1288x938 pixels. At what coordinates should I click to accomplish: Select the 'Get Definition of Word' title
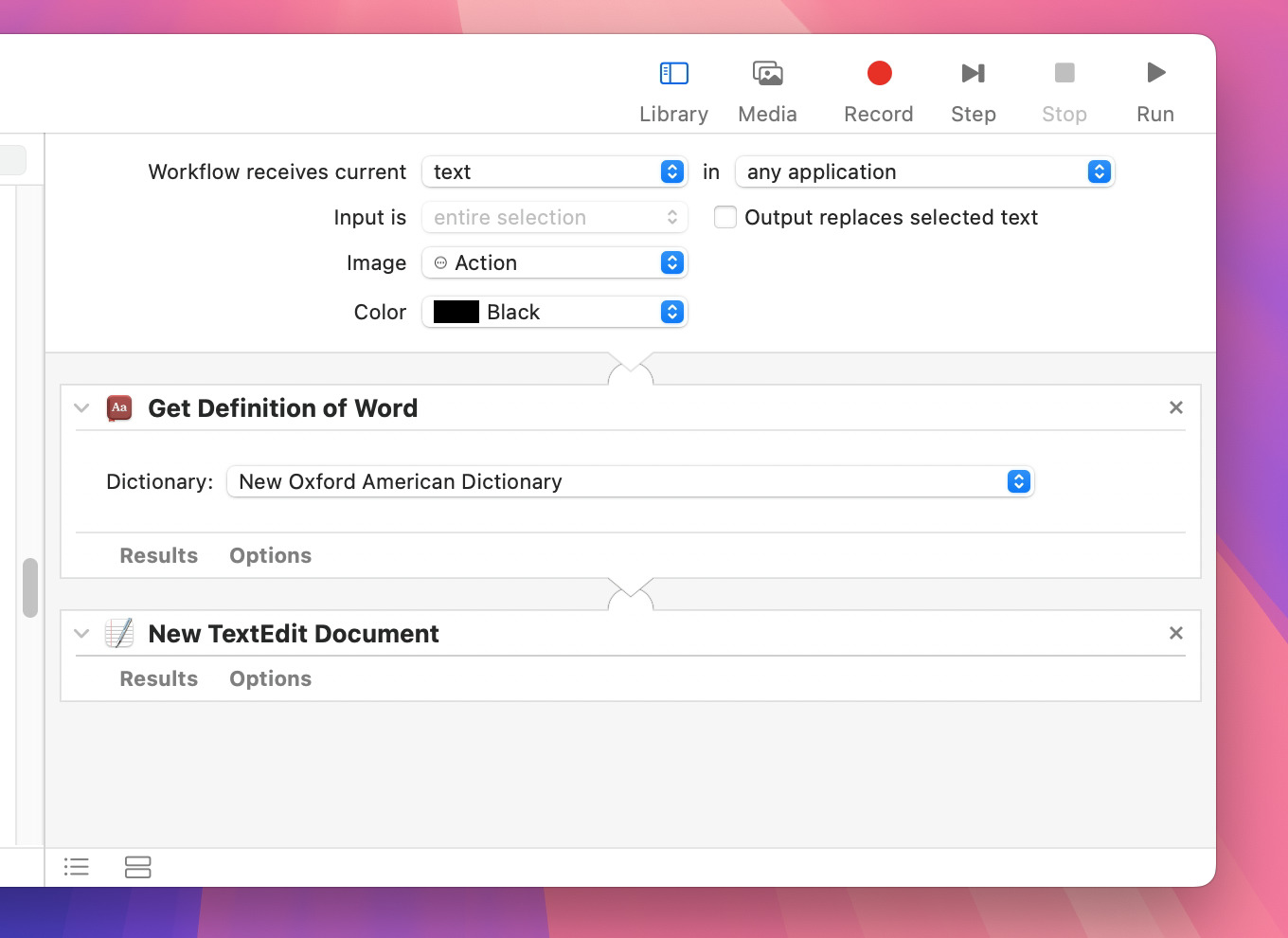[282, 408]
